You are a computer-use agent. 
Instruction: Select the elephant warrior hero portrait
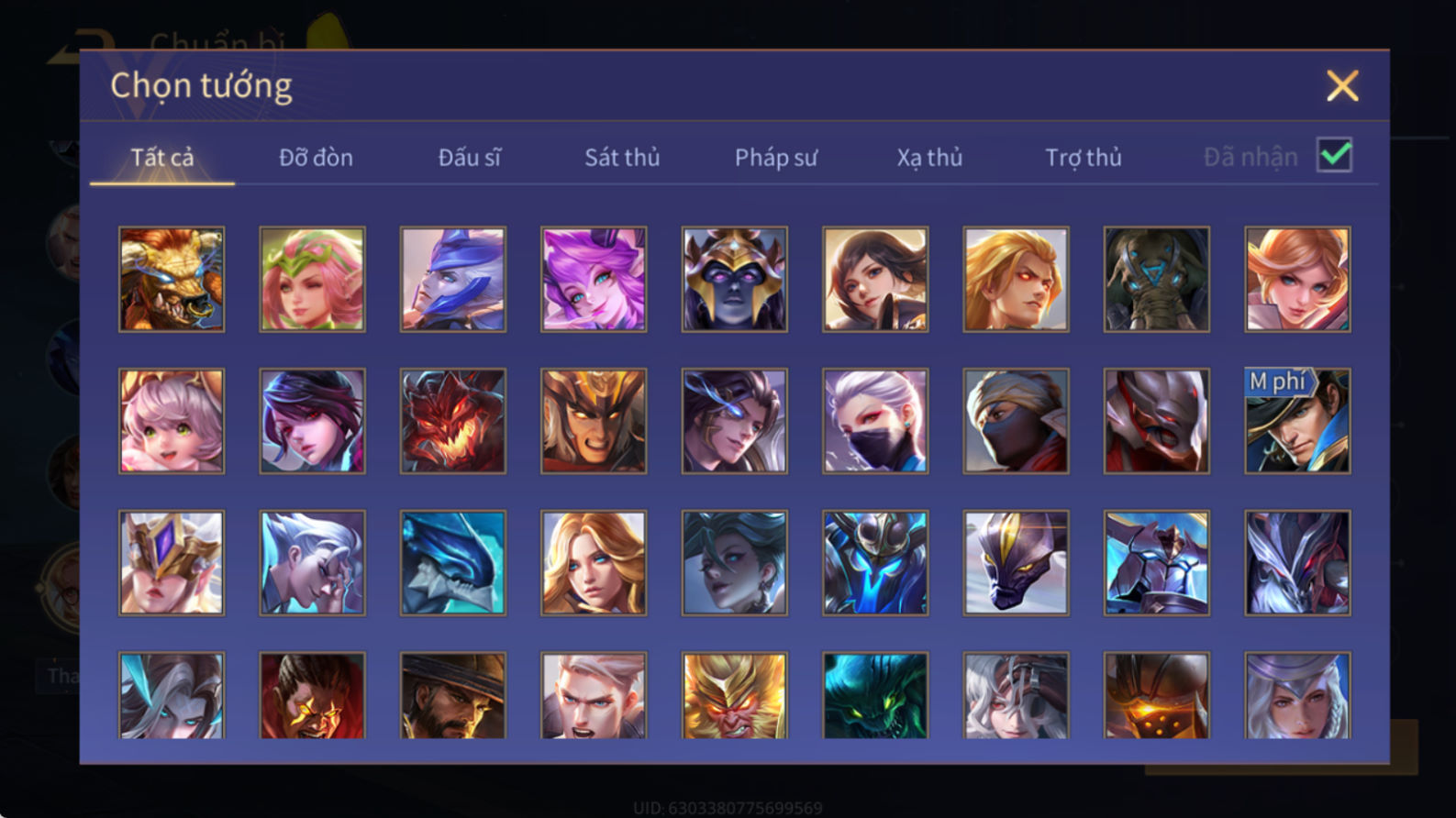(x=1156, y=279)
